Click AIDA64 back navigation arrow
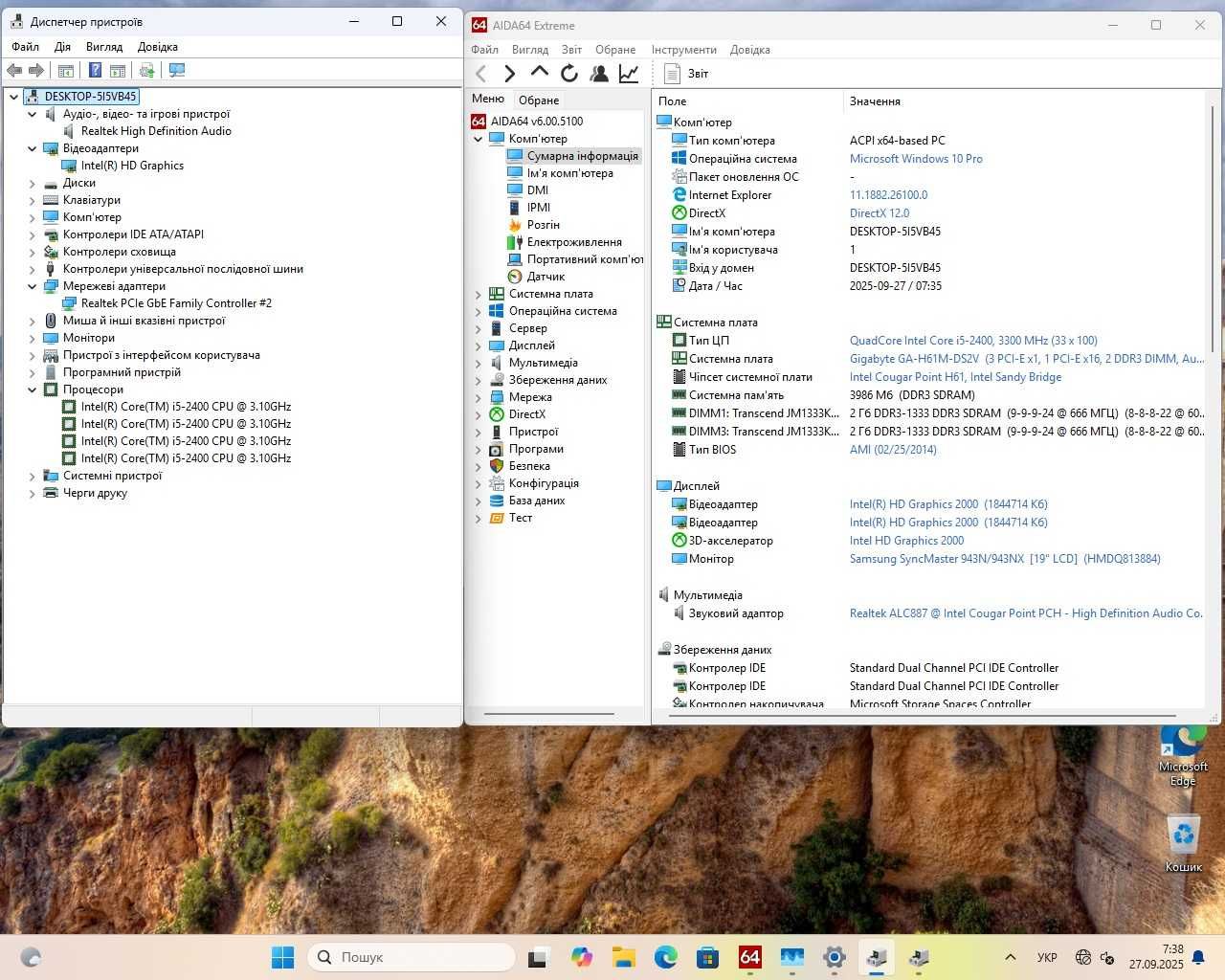 point(481,74)
